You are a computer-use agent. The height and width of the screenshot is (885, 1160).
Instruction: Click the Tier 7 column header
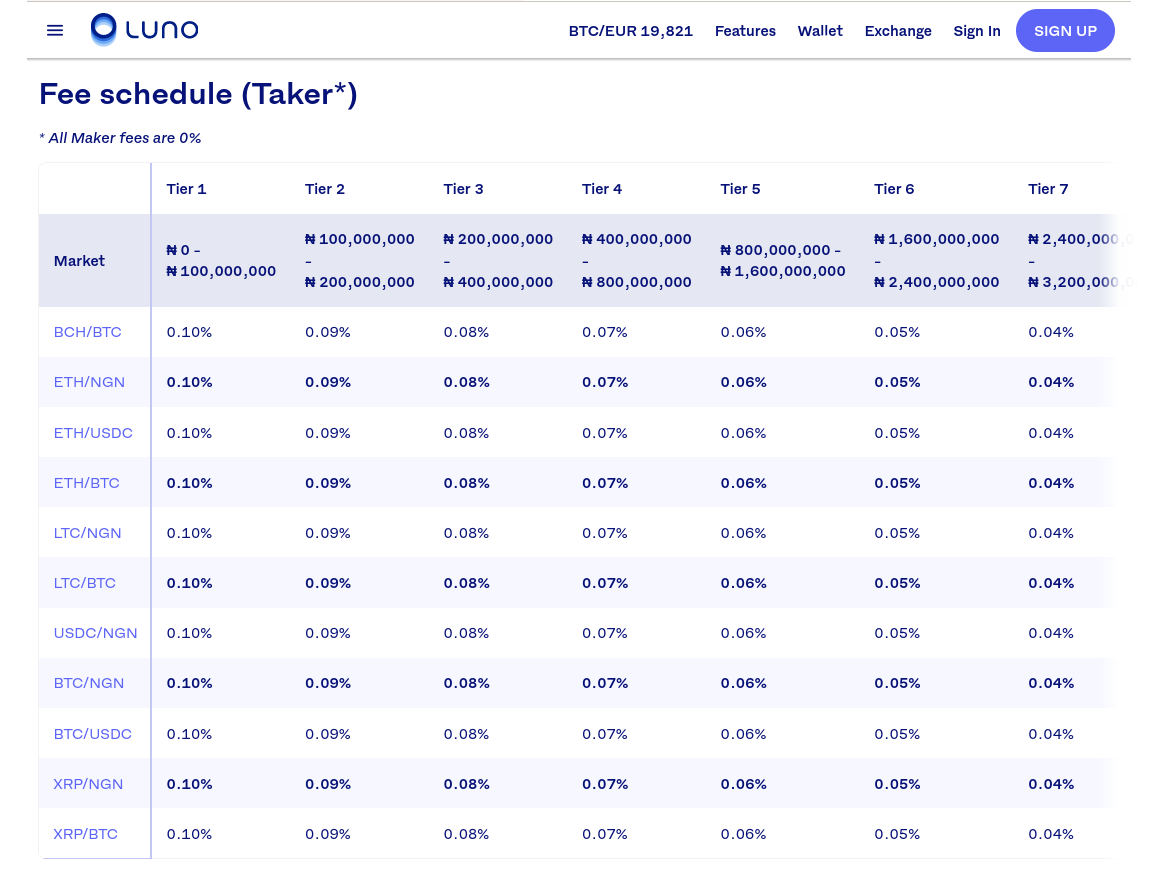[1048, 189]
